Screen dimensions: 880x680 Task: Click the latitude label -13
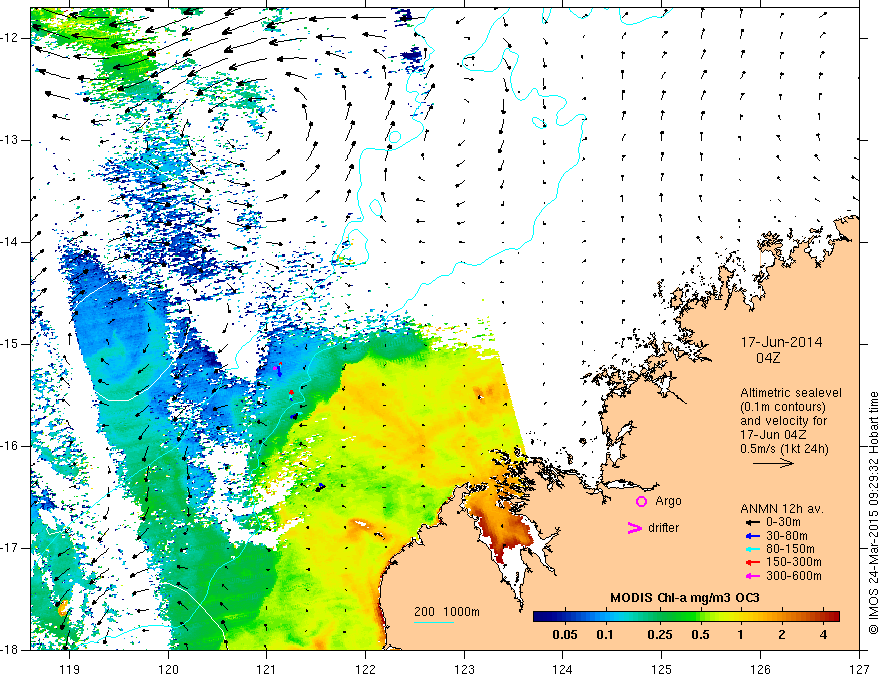point(10,140)
